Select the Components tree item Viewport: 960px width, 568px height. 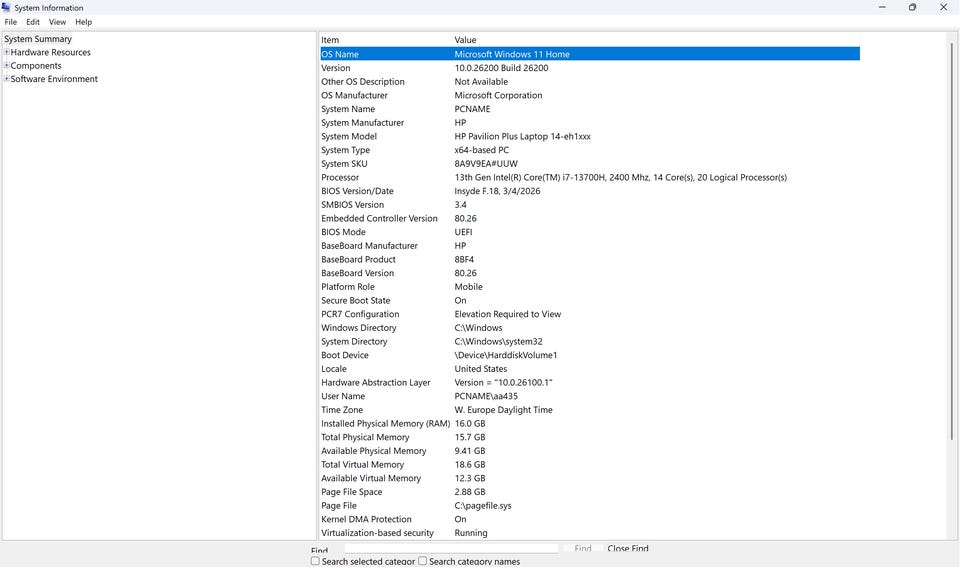[x=36, y=66]
